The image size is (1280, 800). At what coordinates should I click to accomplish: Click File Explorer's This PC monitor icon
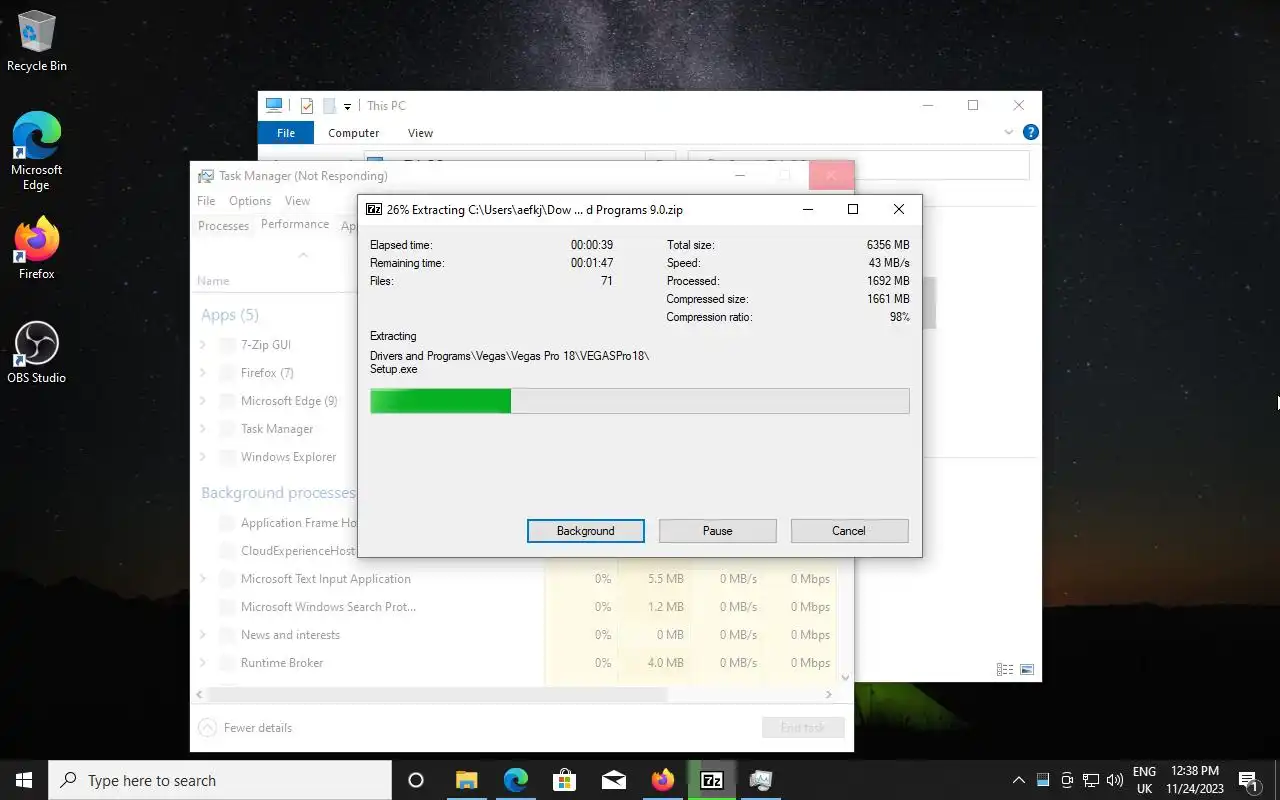274,105
